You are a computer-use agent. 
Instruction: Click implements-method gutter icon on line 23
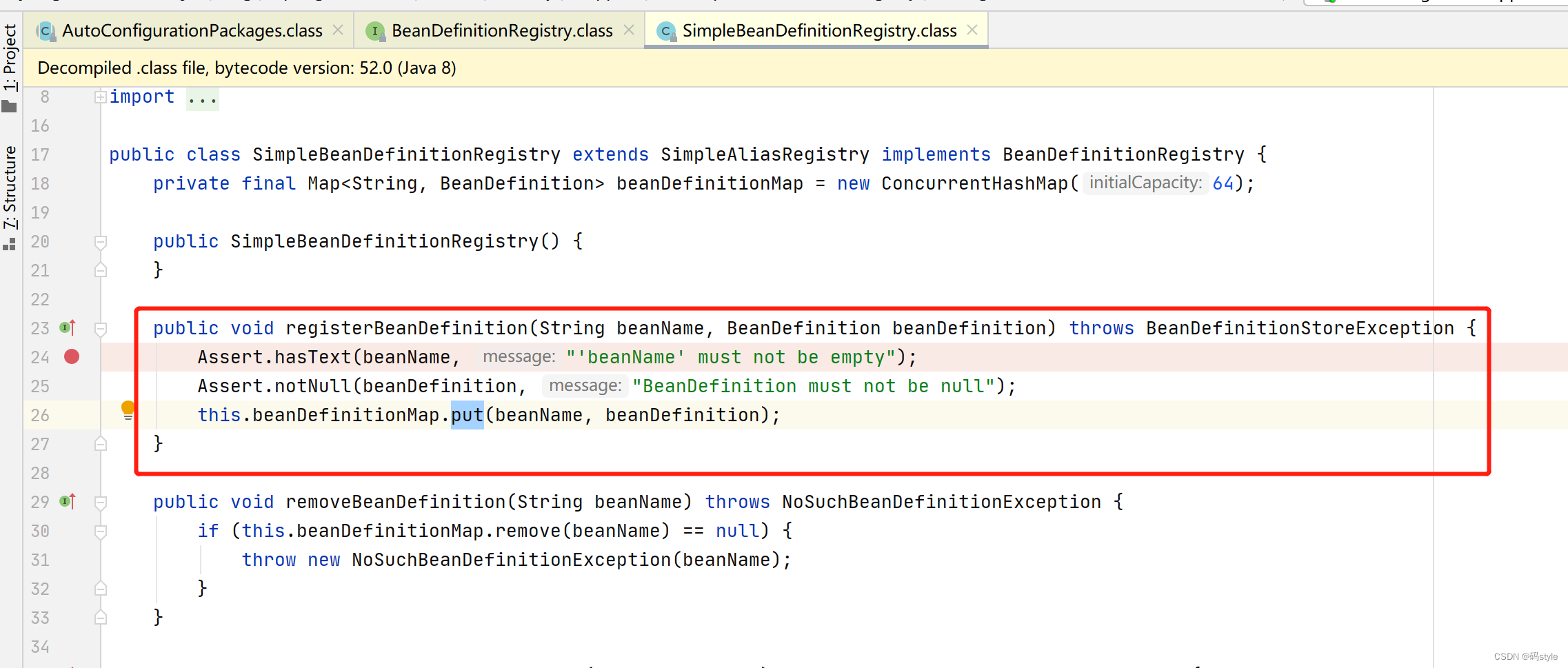pyautogui.click(x=68, y=327)
